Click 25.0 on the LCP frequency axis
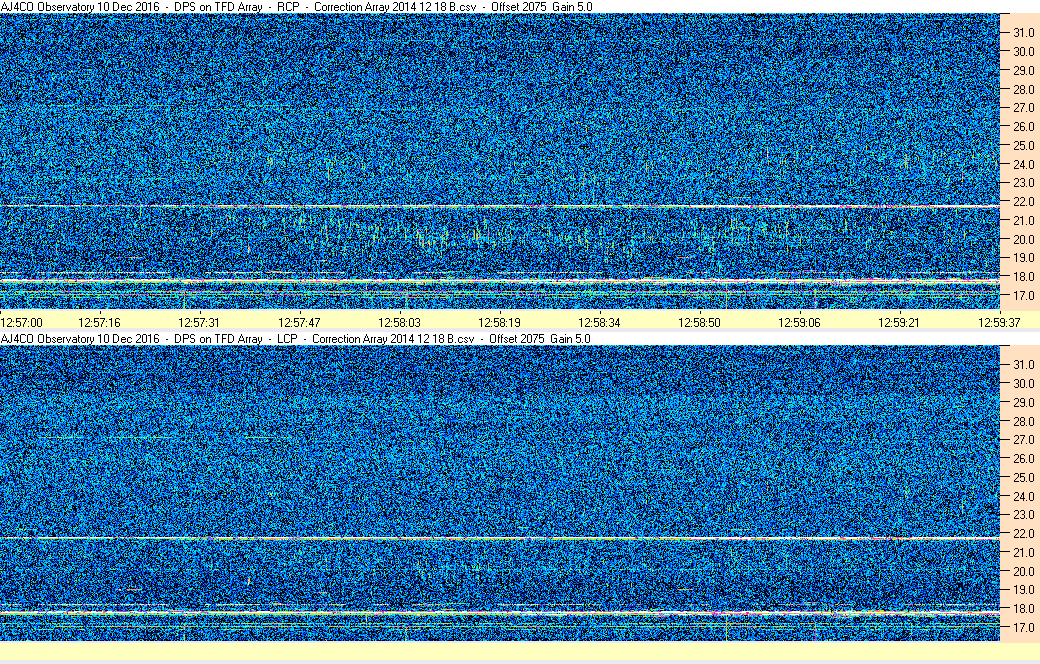The image size is (1040, 664). (1023, 478)
